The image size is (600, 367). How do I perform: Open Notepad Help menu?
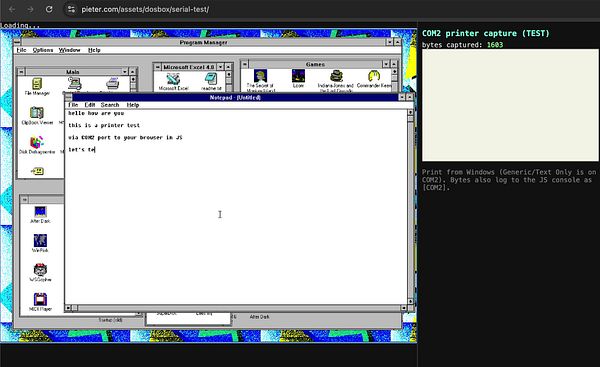[x=133, y=105]
